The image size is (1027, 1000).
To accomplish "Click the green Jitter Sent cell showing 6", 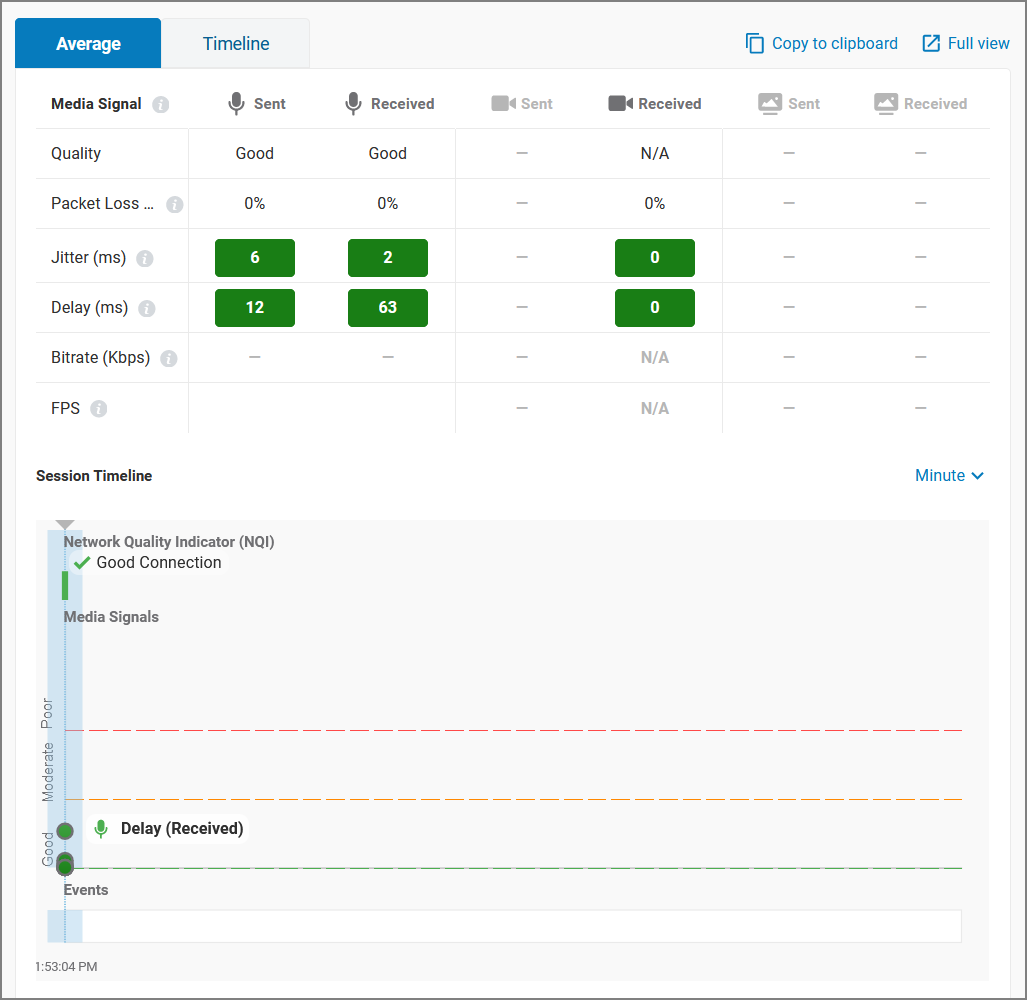I will pyautogui.click(x=254, y=258).
